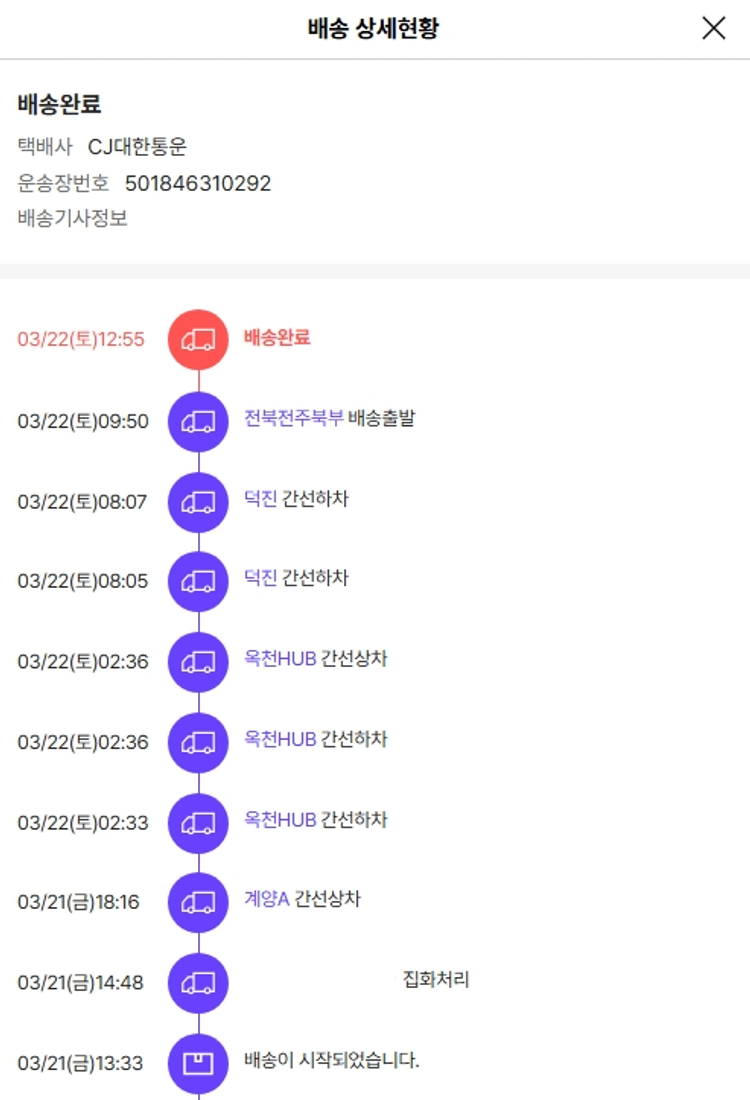
Task: Click the 전북전주북부 배송출발 truck icon
Action: [198, 421]
